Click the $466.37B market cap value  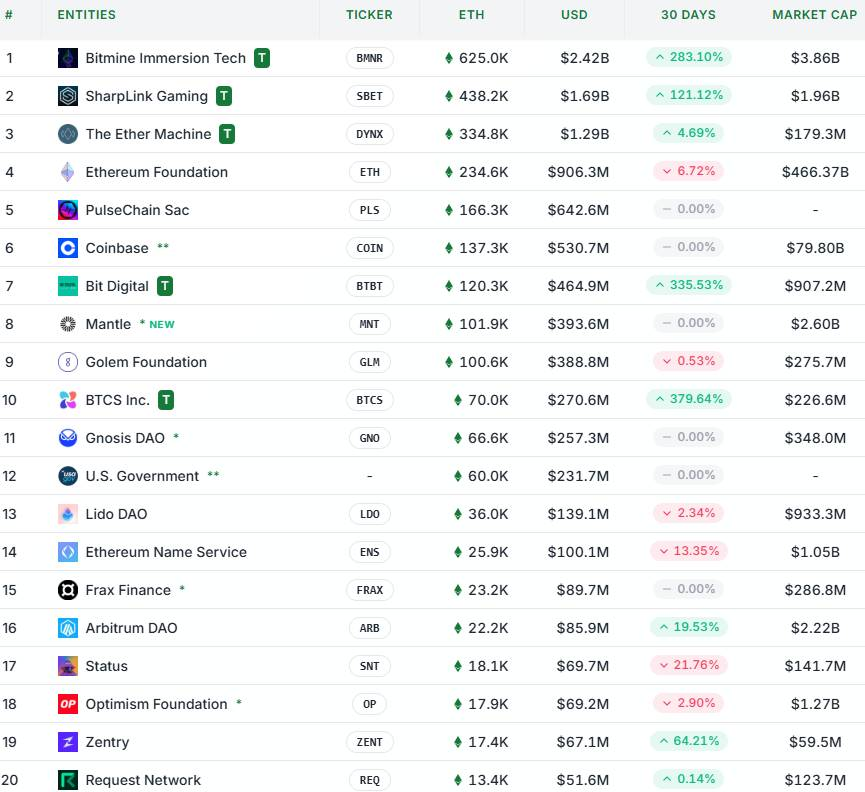815,172
